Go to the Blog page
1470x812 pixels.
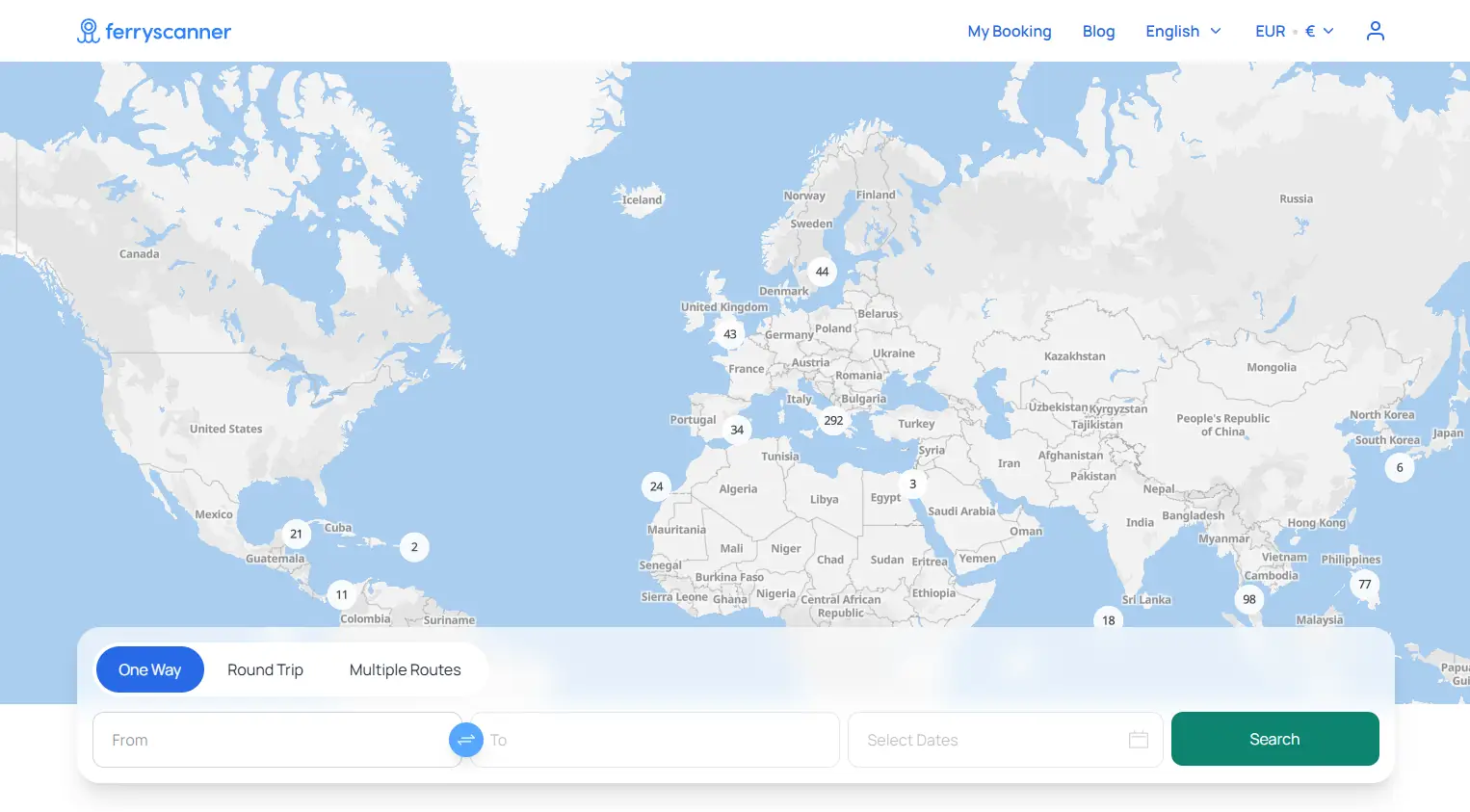[1098, 32]
